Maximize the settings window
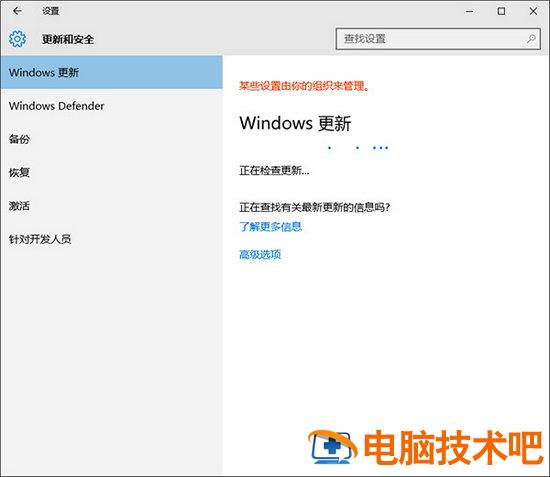 [501, 11]
